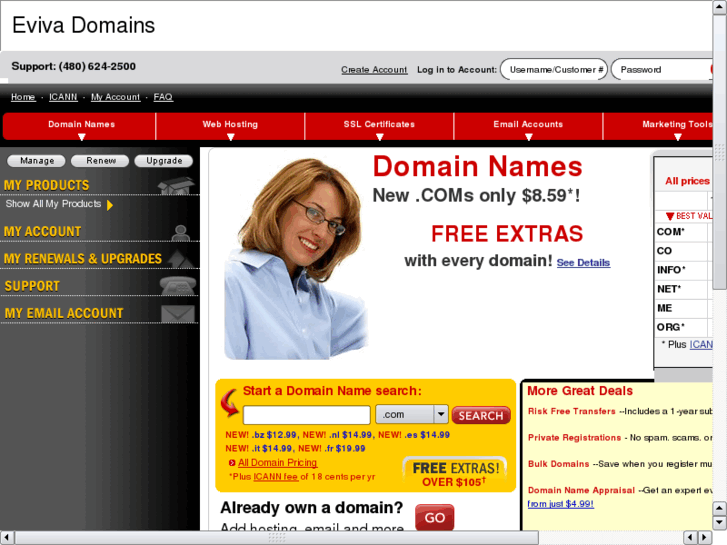Screen dimensions: 727x545
Task: Expand the SSL Certificates menu arrow
Action: click(380, 137)
